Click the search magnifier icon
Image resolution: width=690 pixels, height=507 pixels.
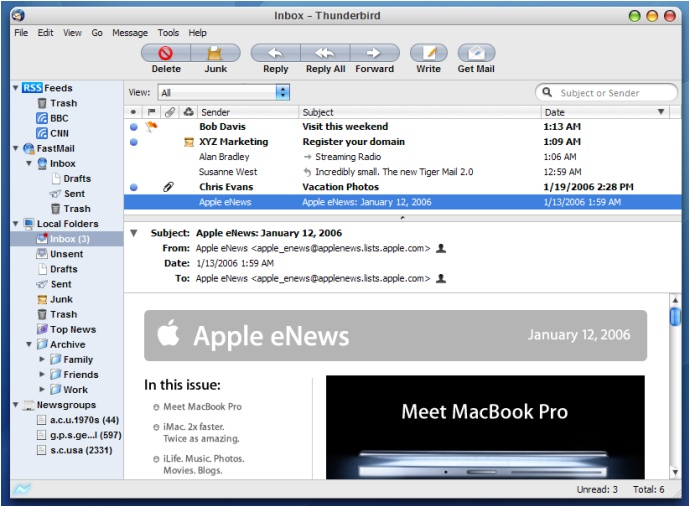[x=547, y=92]
